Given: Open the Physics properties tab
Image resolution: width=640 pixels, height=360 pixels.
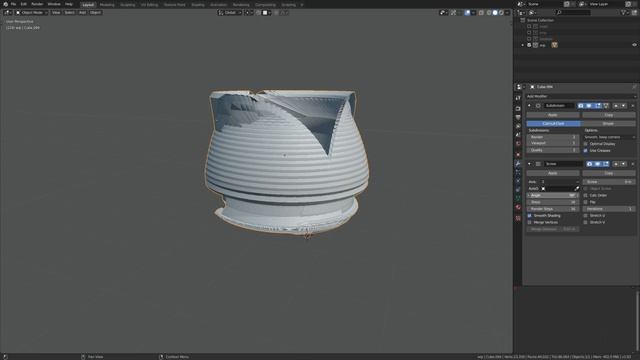Looking at the screenshot, I should (x=518, y=181).
